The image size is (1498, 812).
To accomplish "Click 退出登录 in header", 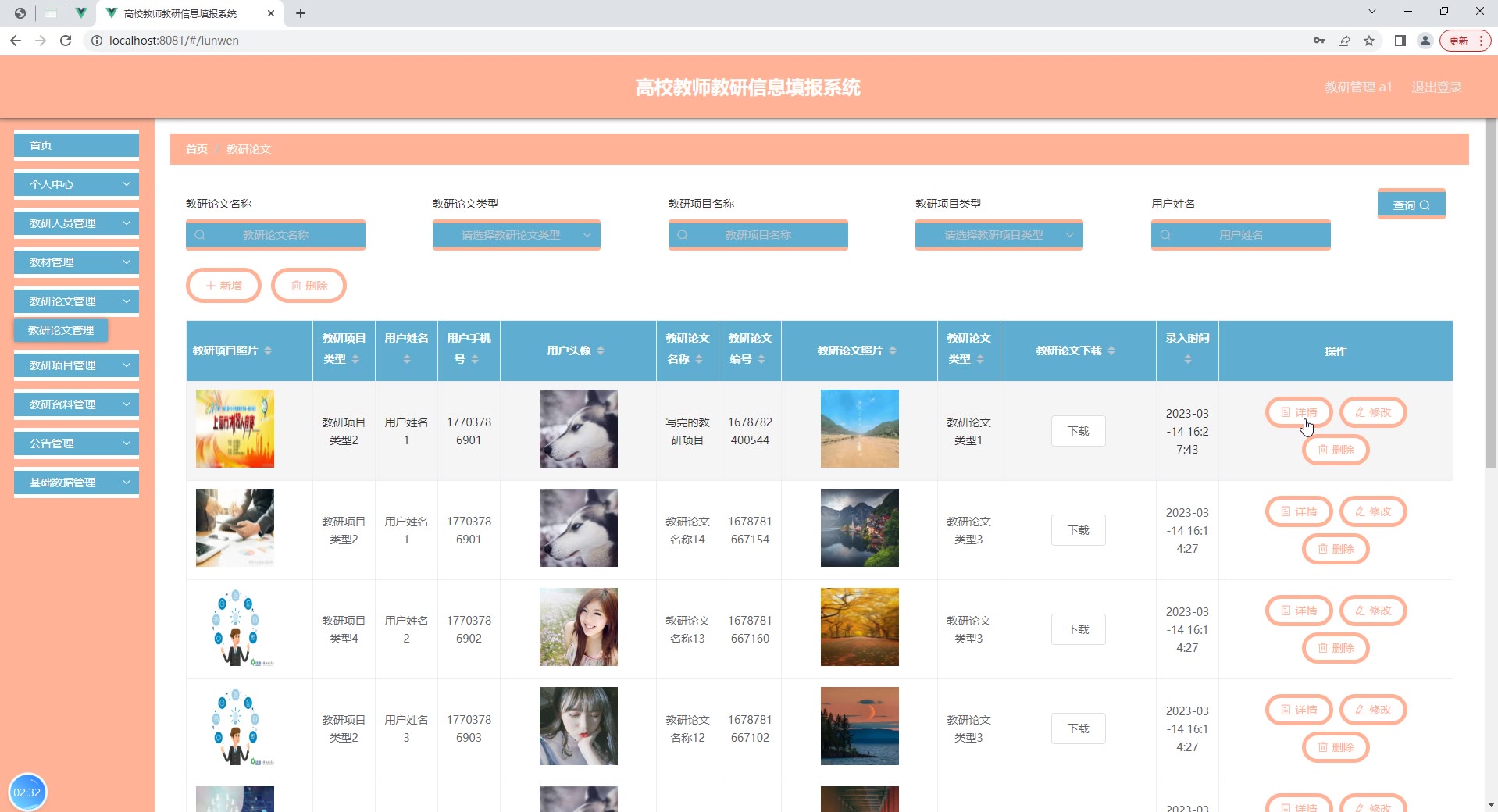I will click(x=1436, y=87).
